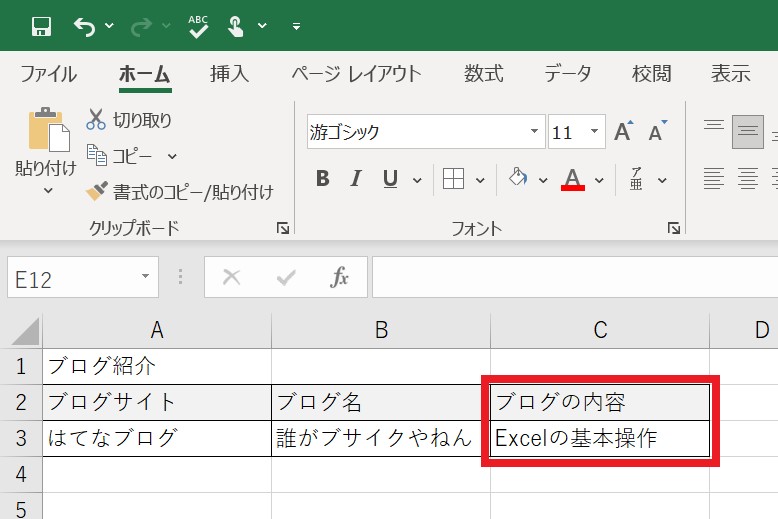Select cell containing 誰がブサイクやねん

pos(381,439)
